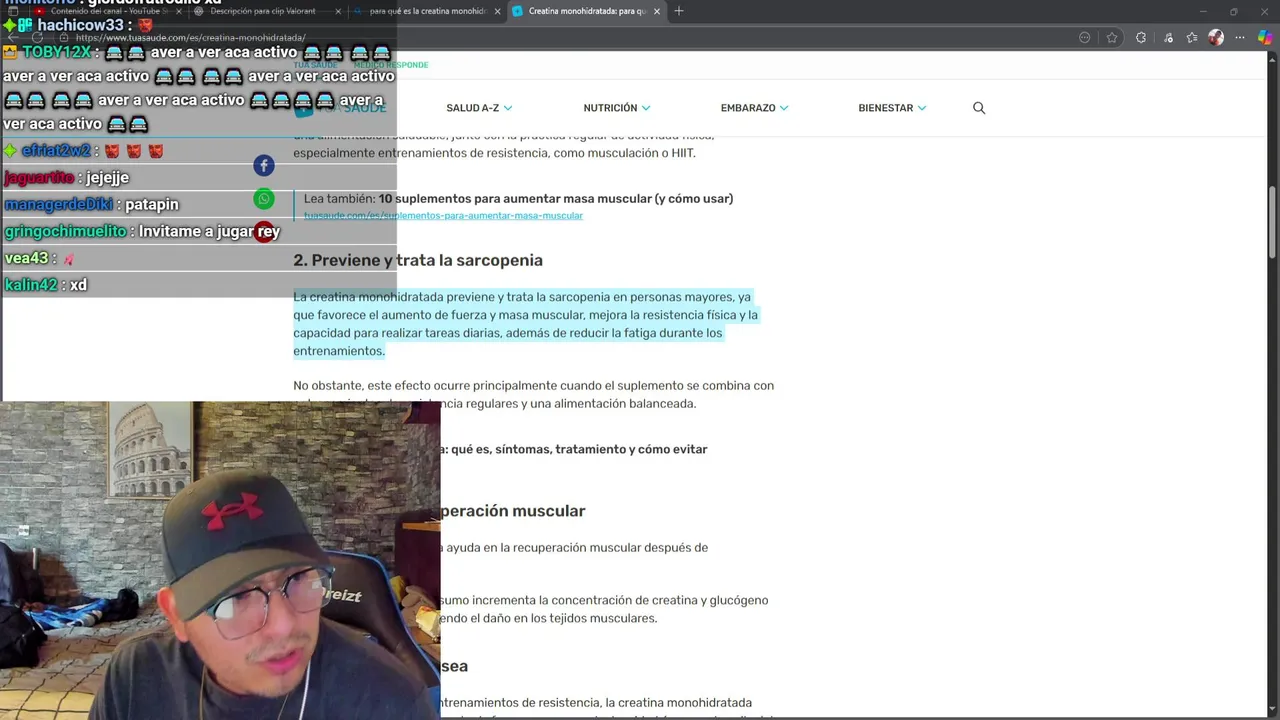Open a new browser tab with plus
Image resolution: width=1280 pixels, height=720 pixels.
pyautogui.click(x=679, y=11)
